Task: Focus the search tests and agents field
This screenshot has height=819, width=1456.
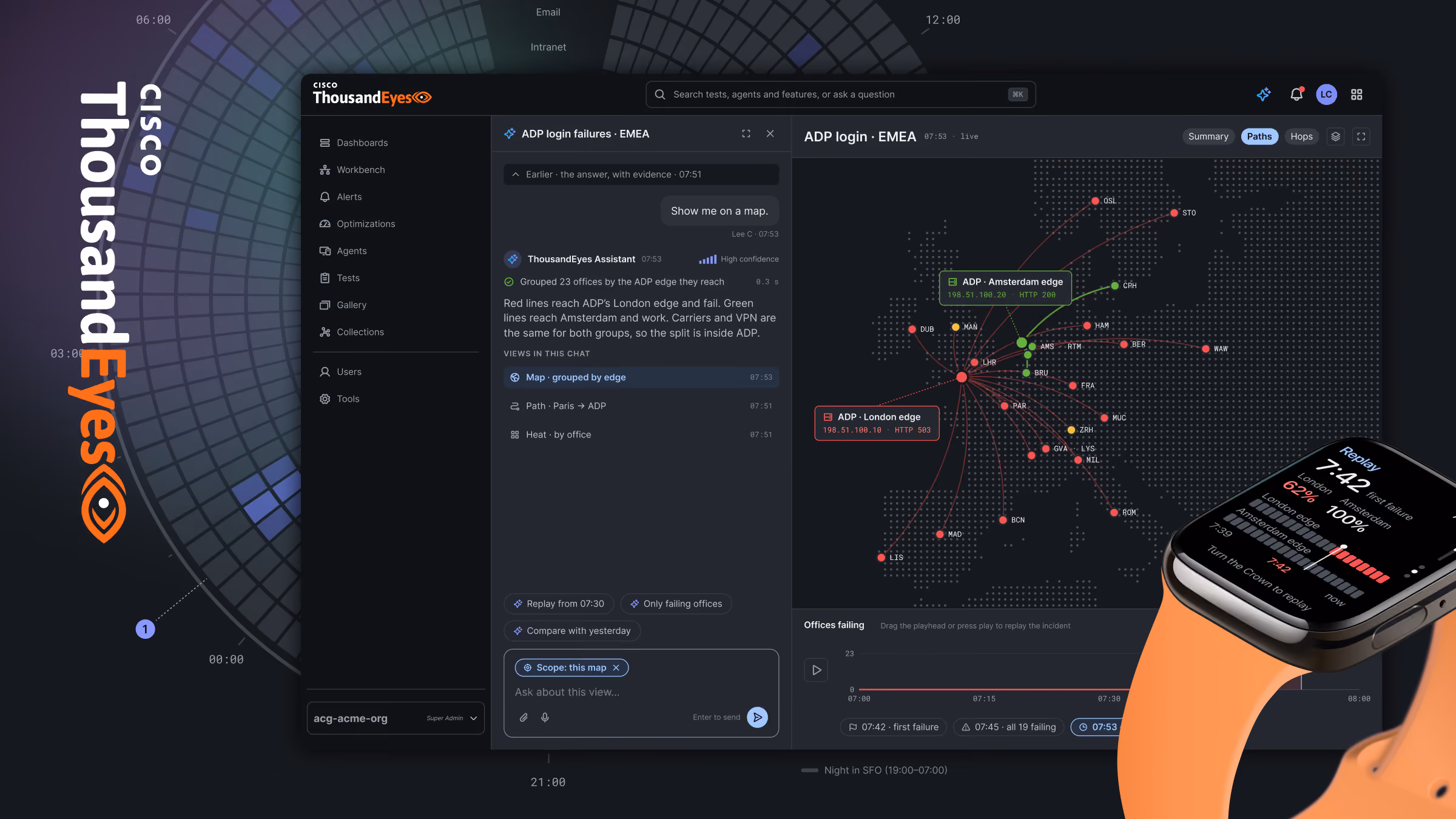Action: tap(840, 95)
